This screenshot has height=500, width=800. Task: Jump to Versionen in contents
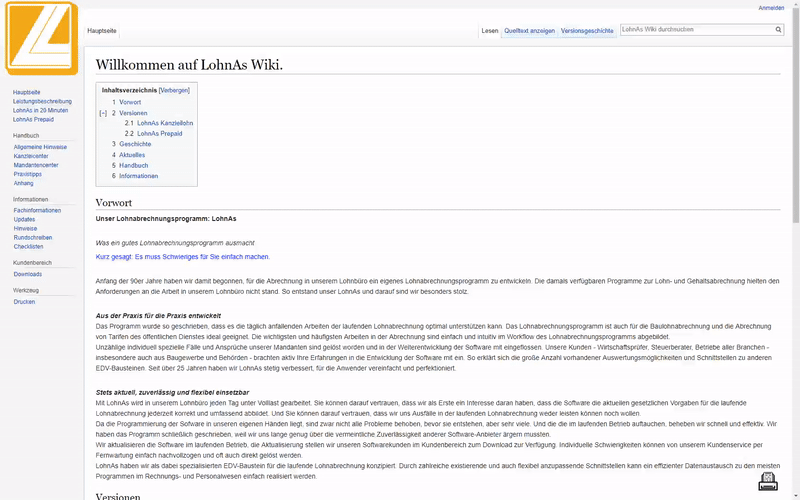(133, 113)
